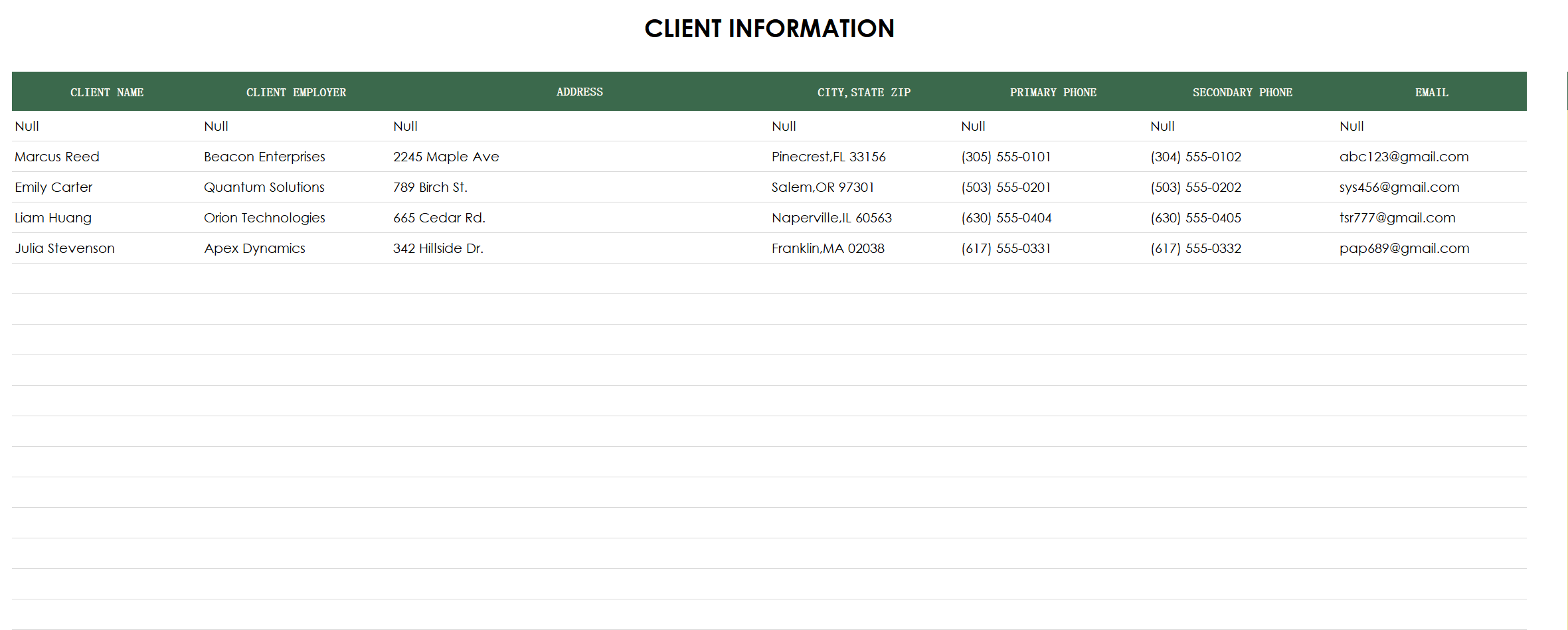Click the ADDRESS column header
The height and width of the screenshot is (630, 1568).
click(580, 92)
